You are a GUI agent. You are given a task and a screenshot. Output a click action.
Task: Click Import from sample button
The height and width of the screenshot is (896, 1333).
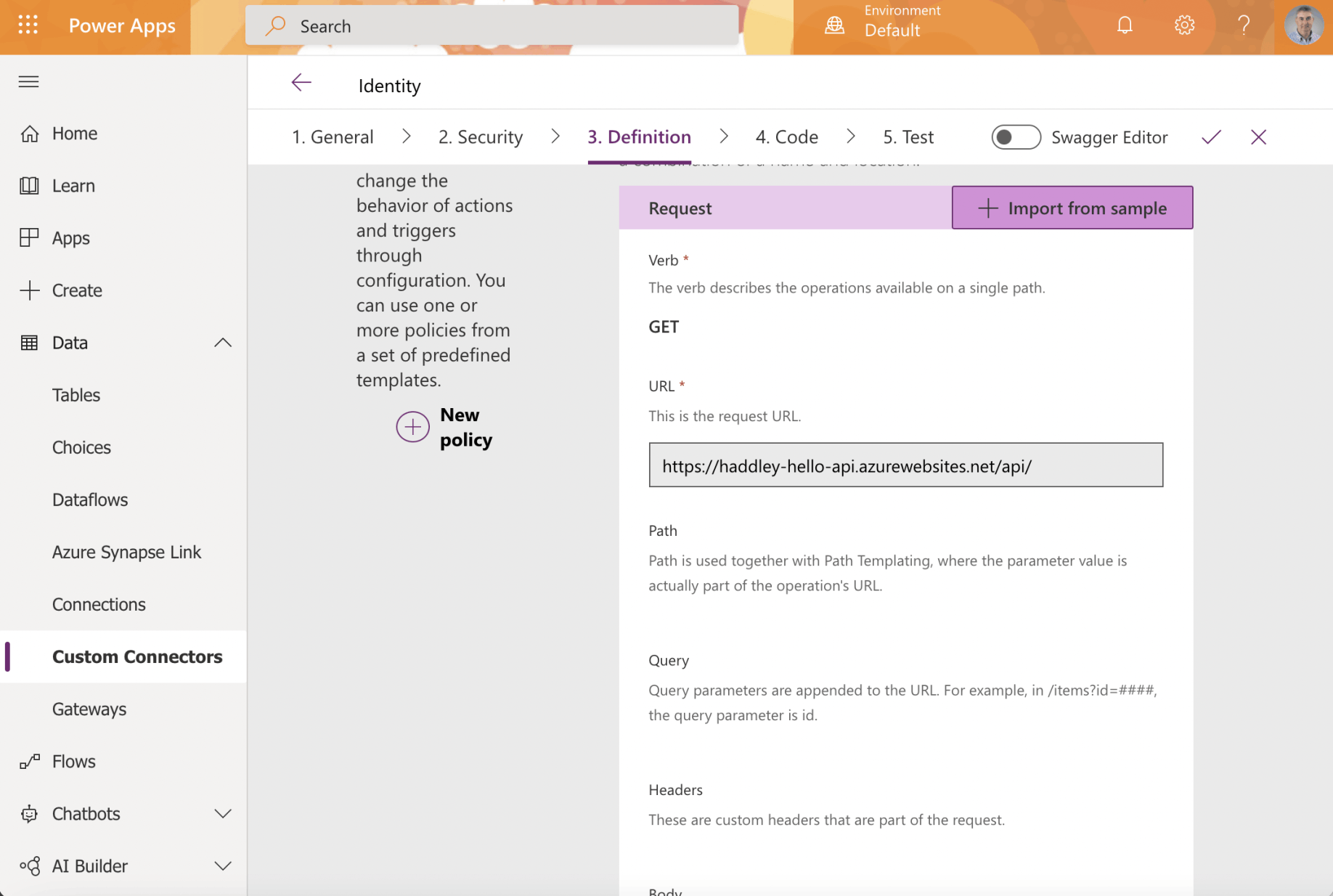[1072, 208]
